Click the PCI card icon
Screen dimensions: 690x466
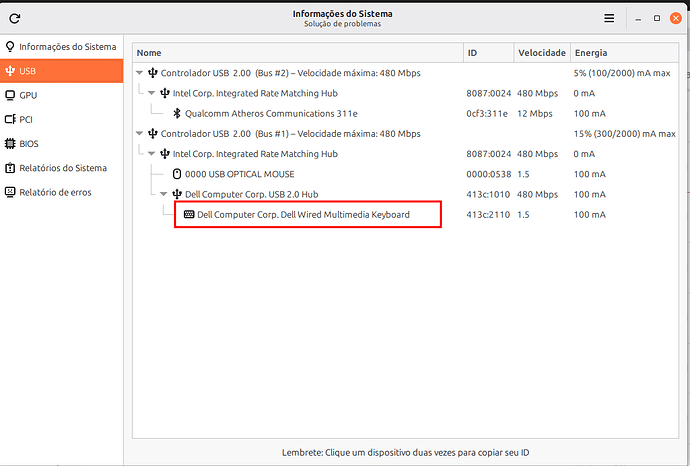10,119
